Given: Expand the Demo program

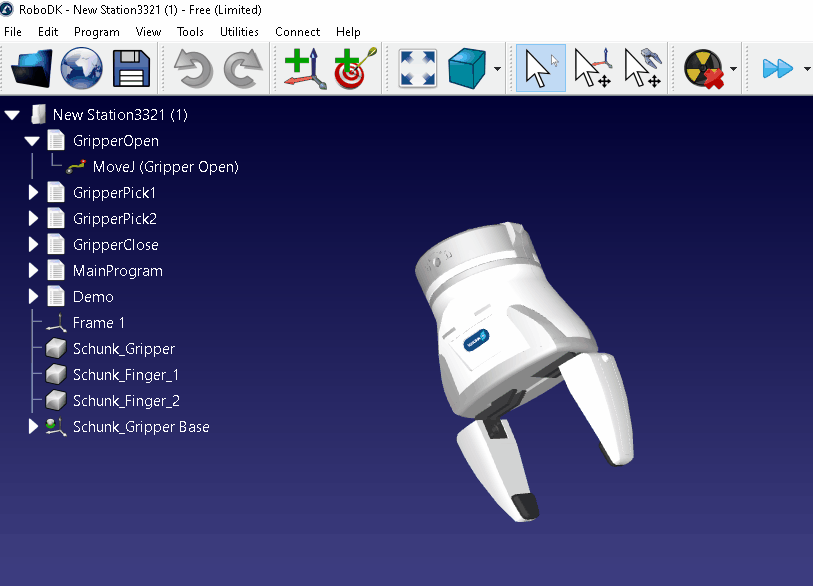Looking at the screenshot, I should (33, 296).
